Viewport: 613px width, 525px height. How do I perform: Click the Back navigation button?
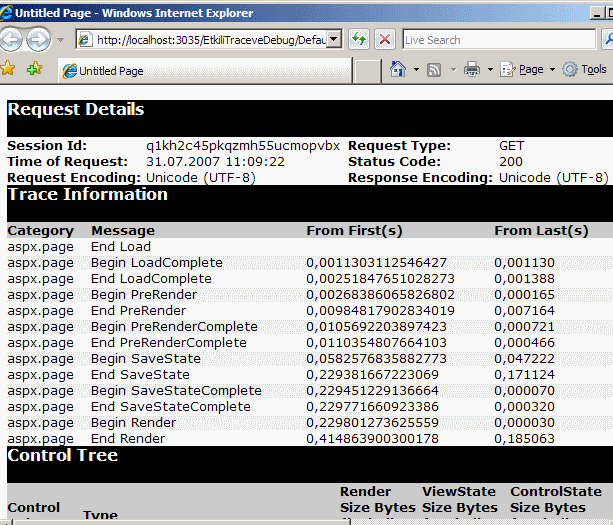click(x=12, y=40)
